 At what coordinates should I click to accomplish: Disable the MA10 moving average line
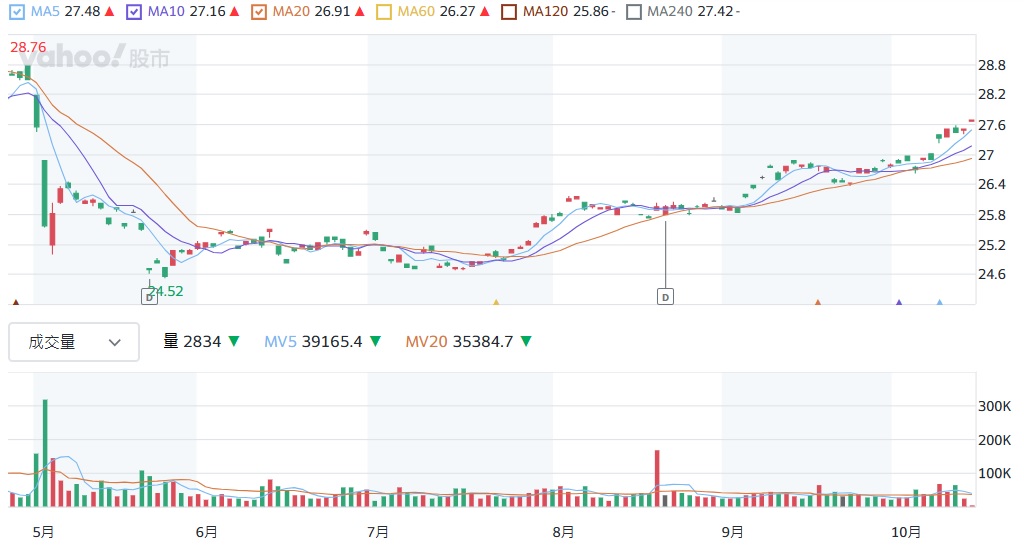pyautogui.click(x=135, y=12)
